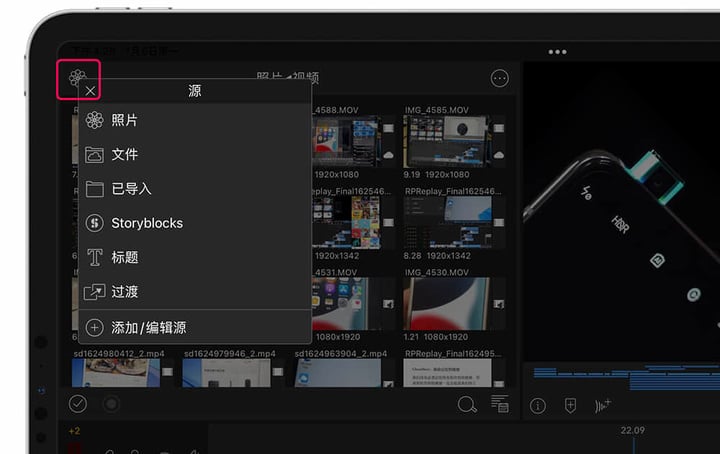Select the RPReplay_Final162546 clip sized 8.28 1920x1342
The image size is (720, 454).
tap(448, 223)
